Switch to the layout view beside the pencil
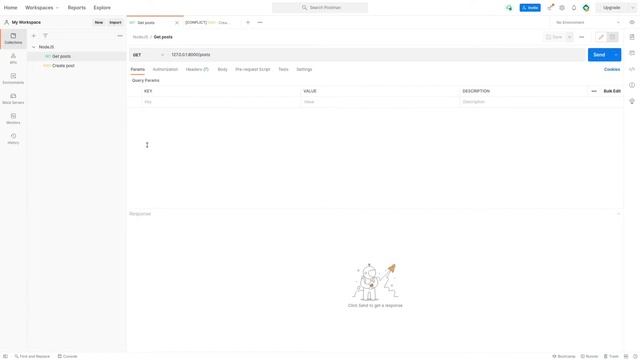The width and height of the screenshot is (640, 360). pyautogui.click(x=612, y=37)
